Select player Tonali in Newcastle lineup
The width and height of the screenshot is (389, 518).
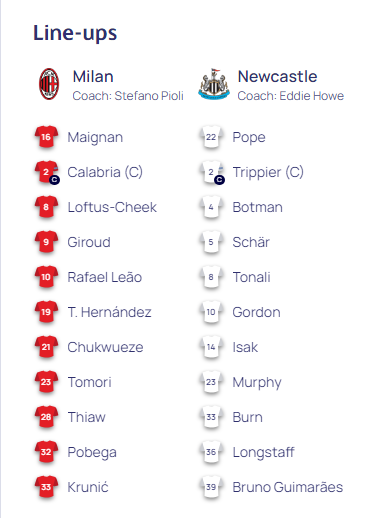click(x=251, y=277)
